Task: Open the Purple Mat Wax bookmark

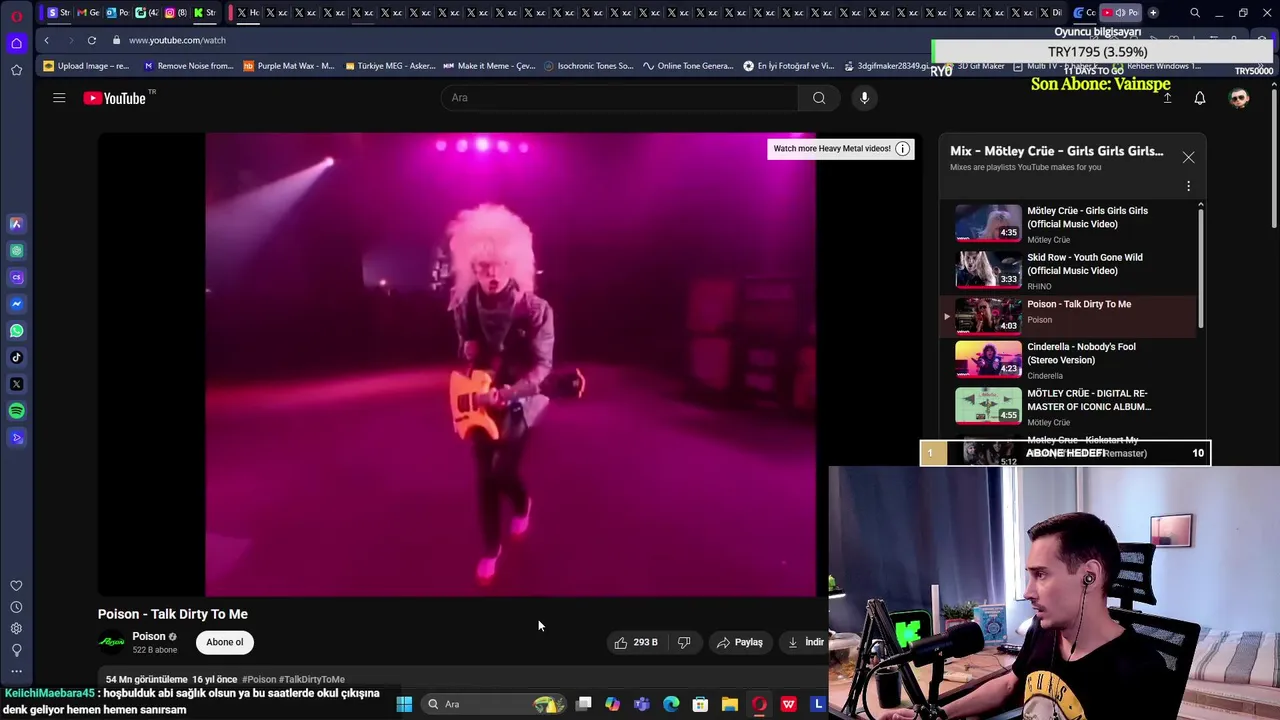Action: (x=289, y=66)
